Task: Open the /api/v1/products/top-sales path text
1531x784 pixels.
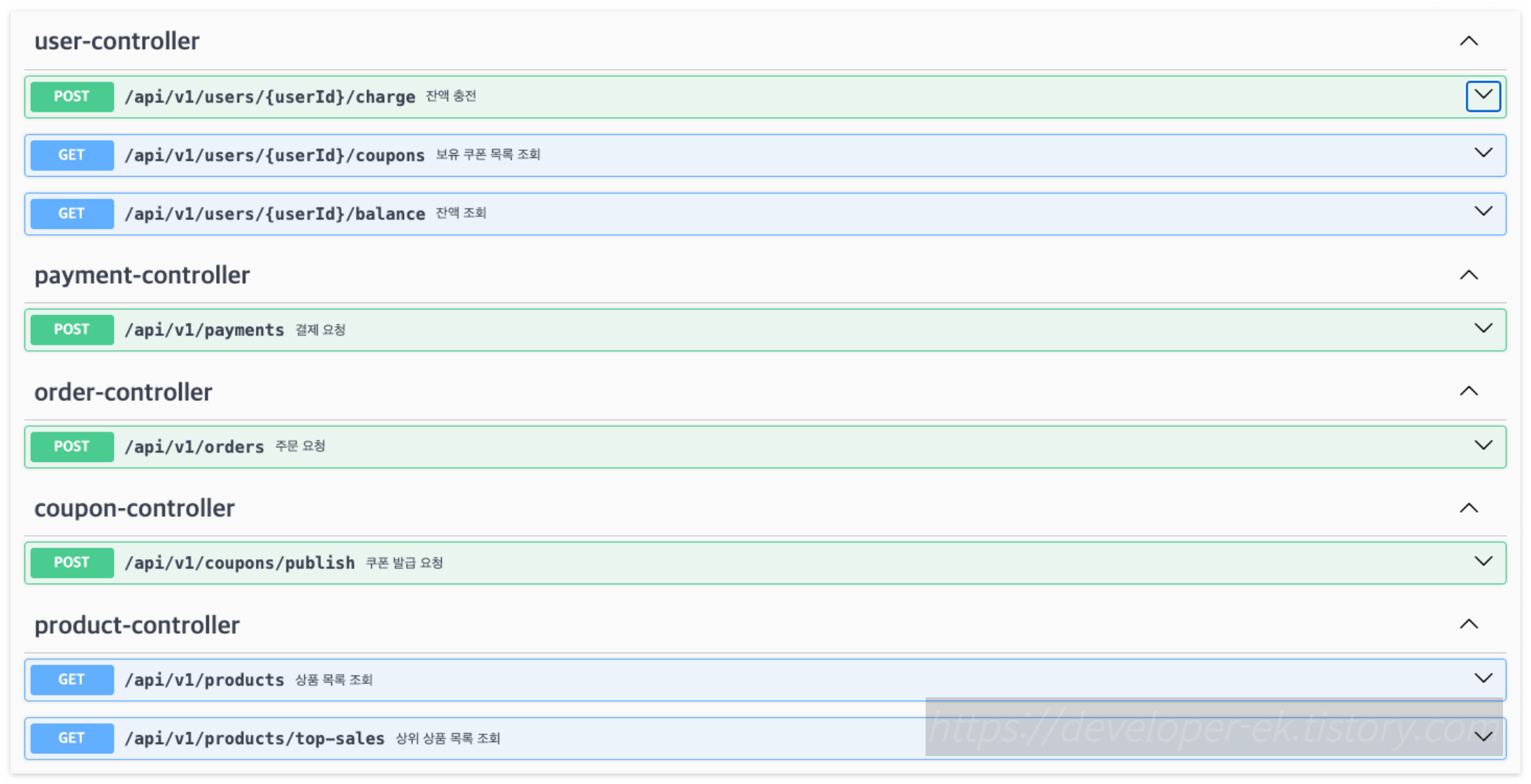Action: (x=254, y=739)
